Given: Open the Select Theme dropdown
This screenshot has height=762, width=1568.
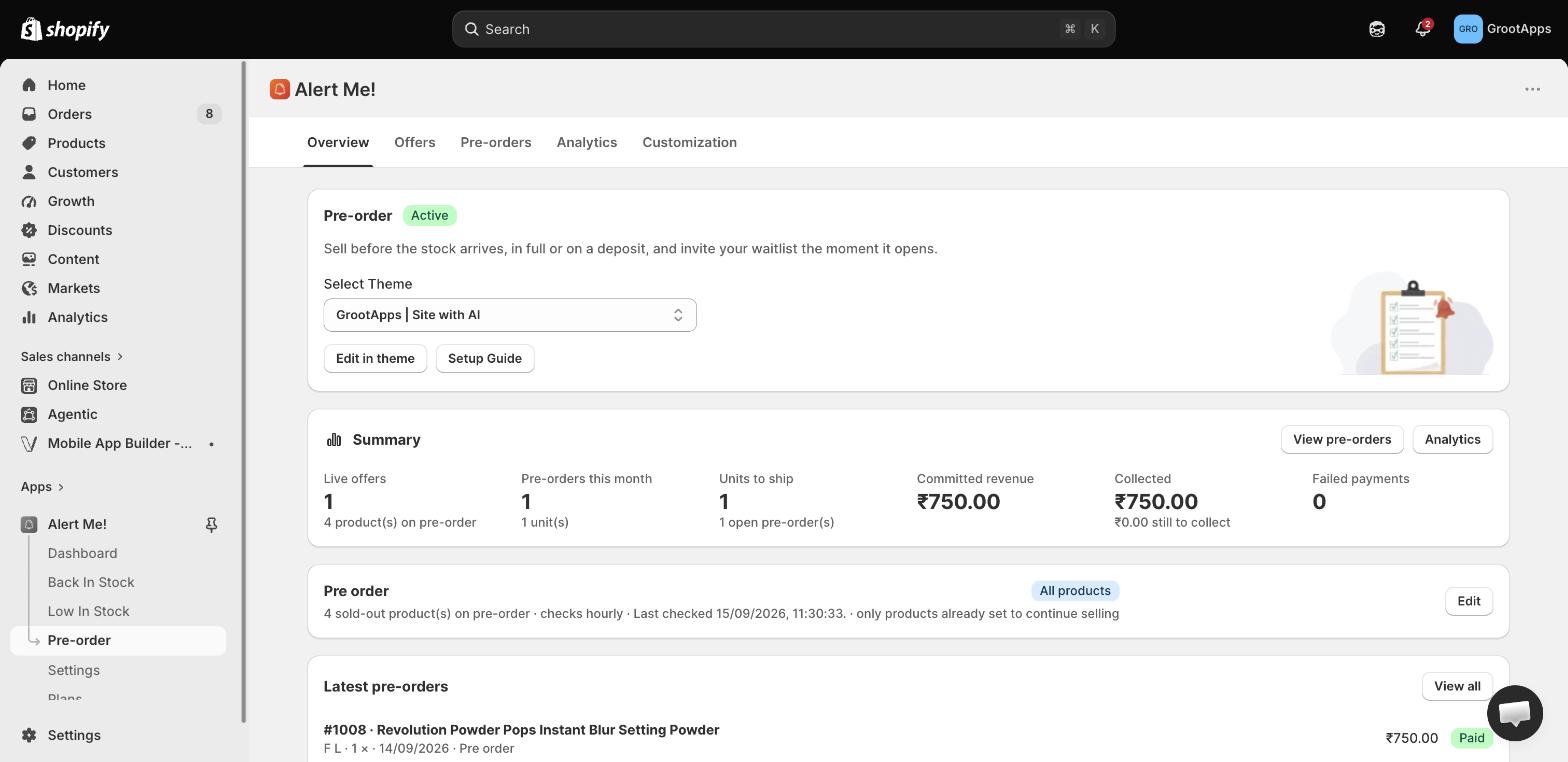Looking at the screenshot, I should [x=510, y=315].
